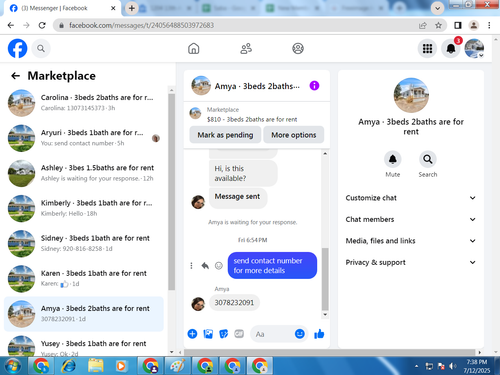Expand the Chat members section
Screen dimensions: 500x375
[411, 219]
